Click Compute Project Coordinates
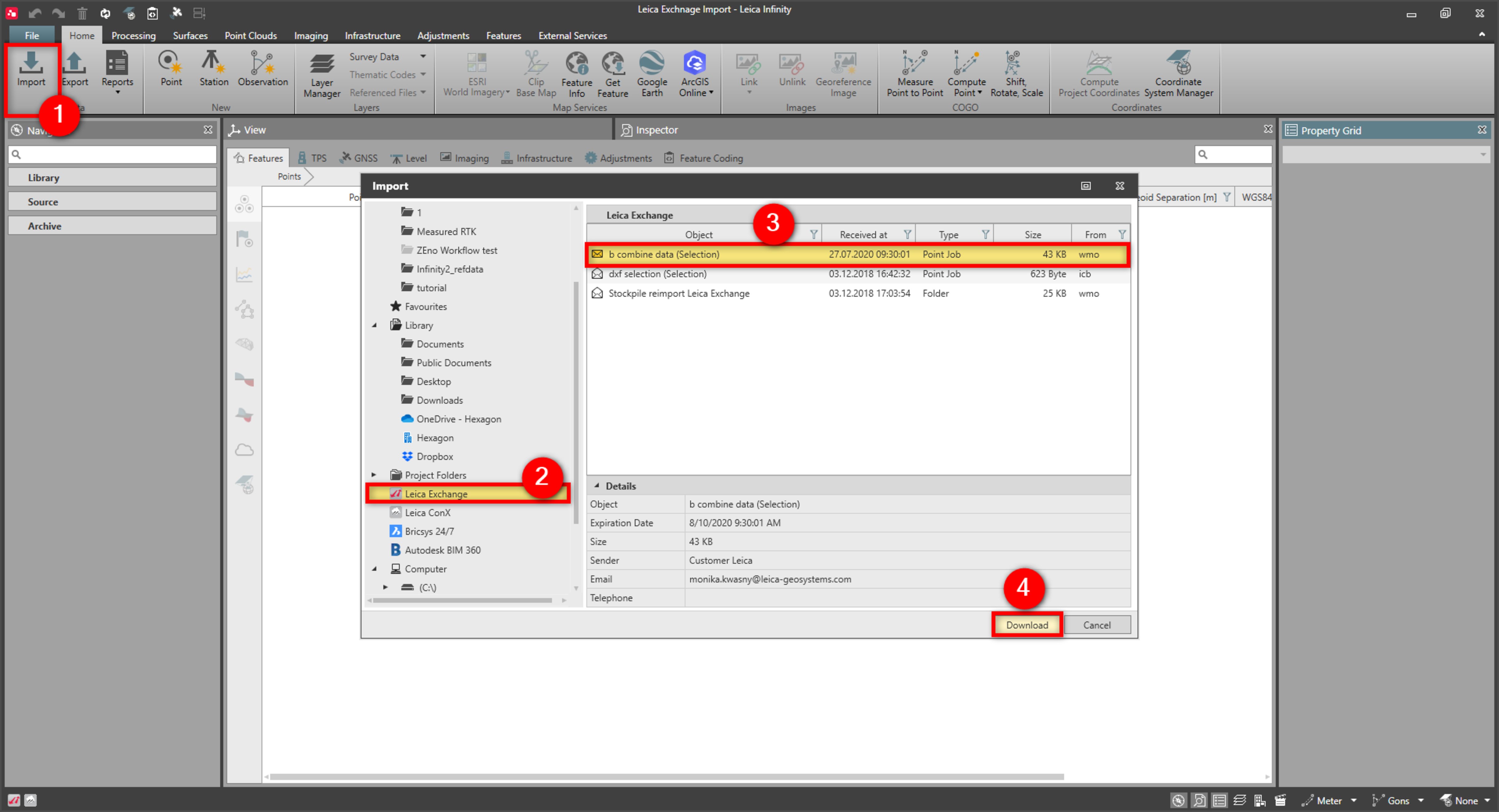The height and width of the screenshot is (812, 1499). pos(1099,74)
